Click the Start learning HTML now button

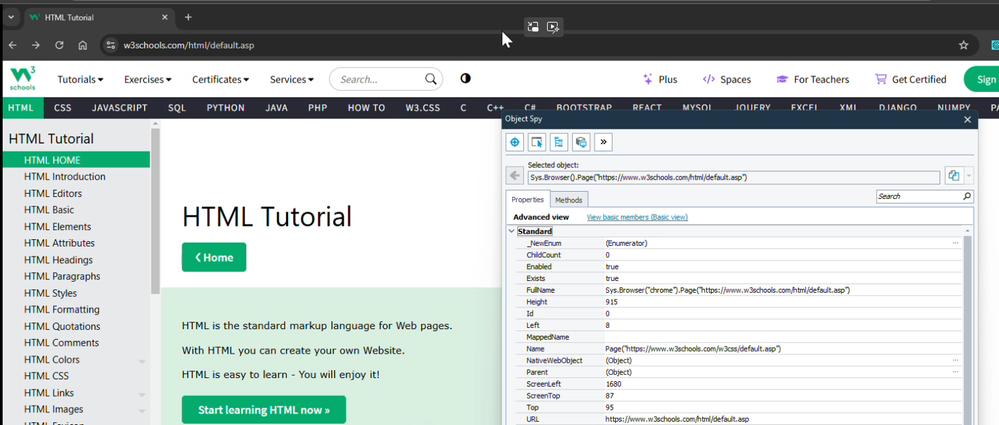click(x=263, y=410)
